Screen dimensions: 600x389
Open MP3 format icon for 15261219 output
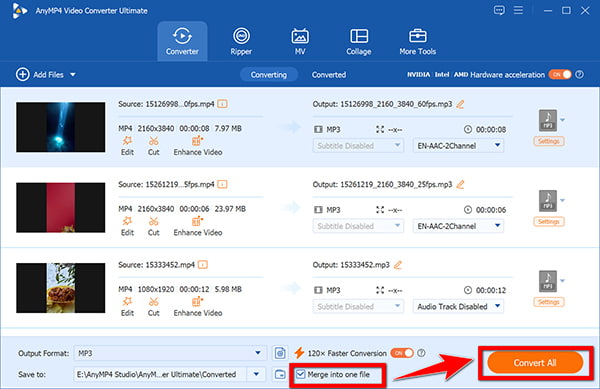click(x=548, y=200)
